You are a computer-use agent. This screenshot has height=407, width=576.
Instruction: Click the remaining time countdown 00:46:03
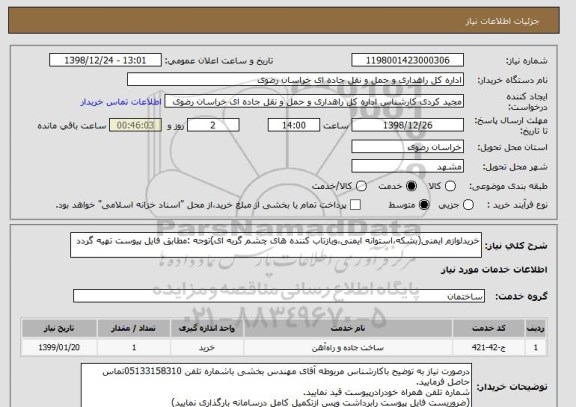click(x=136, y=125)
